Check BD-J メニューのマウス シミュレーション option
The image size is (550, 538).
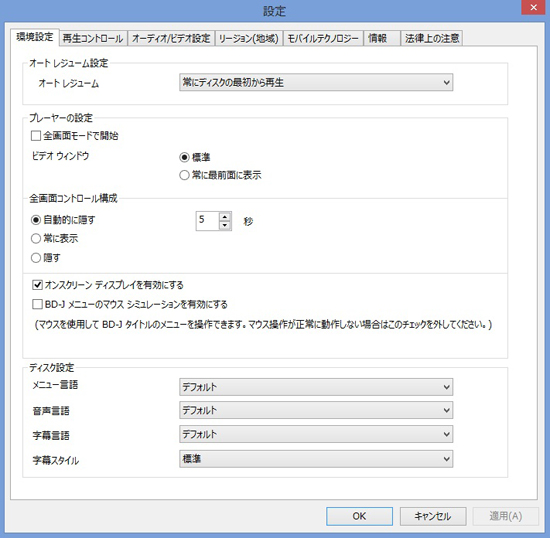tap(37, 304)
